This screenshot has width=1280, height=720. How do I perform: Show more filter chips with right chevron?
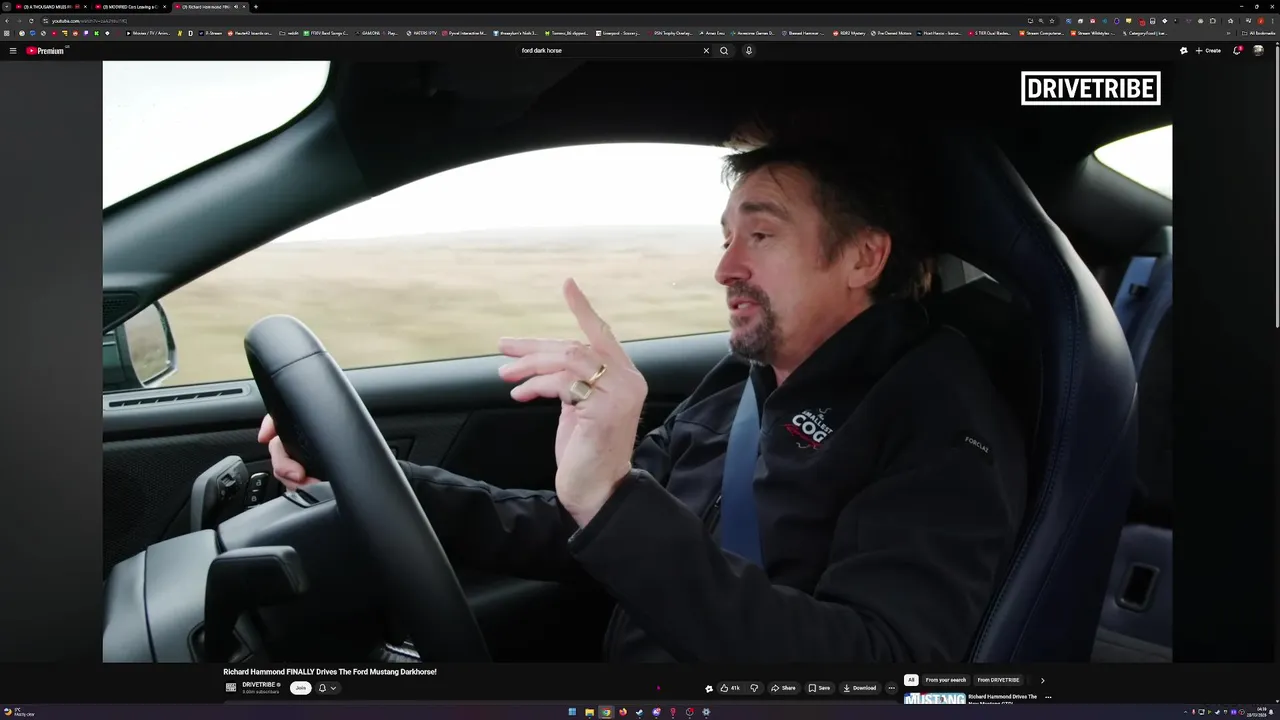point(1042,680)
